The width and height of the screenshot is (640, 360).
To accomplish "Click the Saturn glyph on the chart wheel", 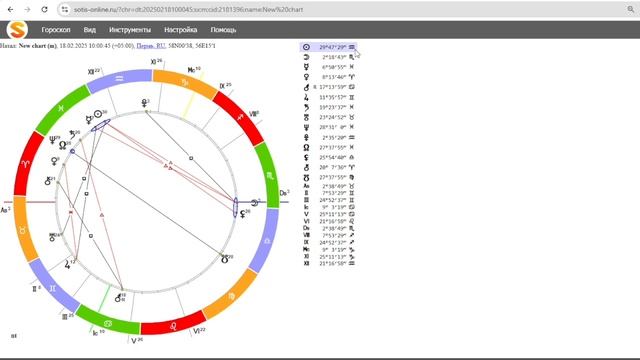I will 73,134.
